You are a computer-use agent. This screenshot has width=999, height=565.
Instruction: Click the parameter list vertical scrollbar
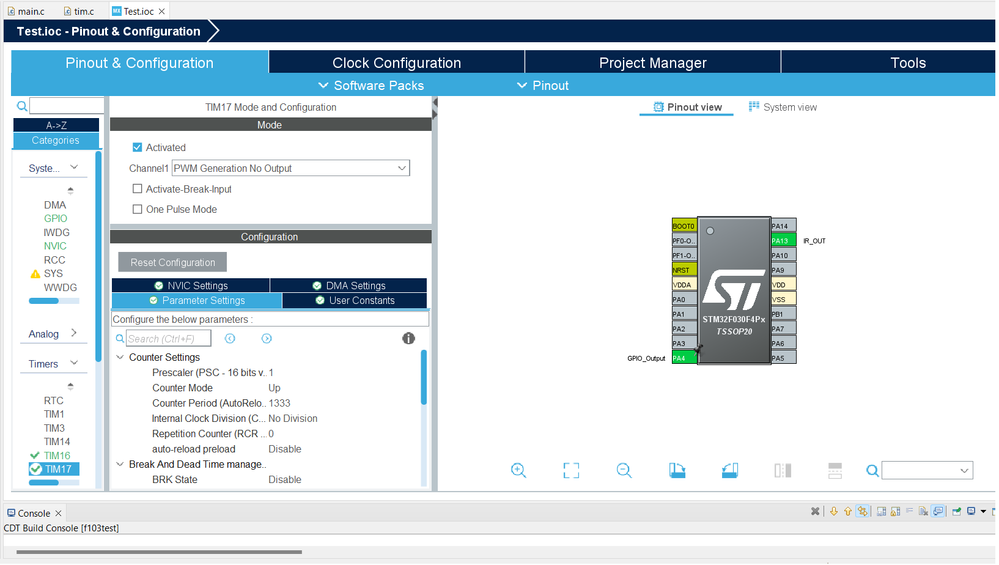pos(424,377)
